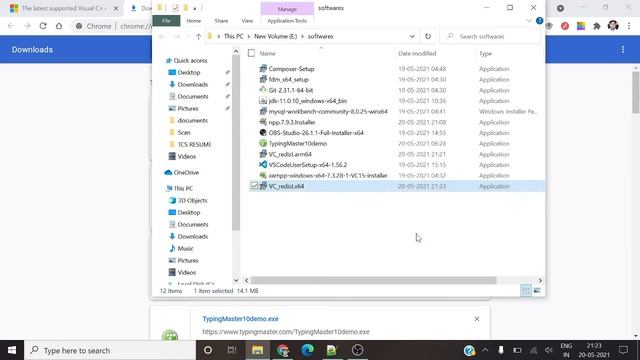Open the Home ribbon tab
The image size is (640, 360).
coord(194,20)
